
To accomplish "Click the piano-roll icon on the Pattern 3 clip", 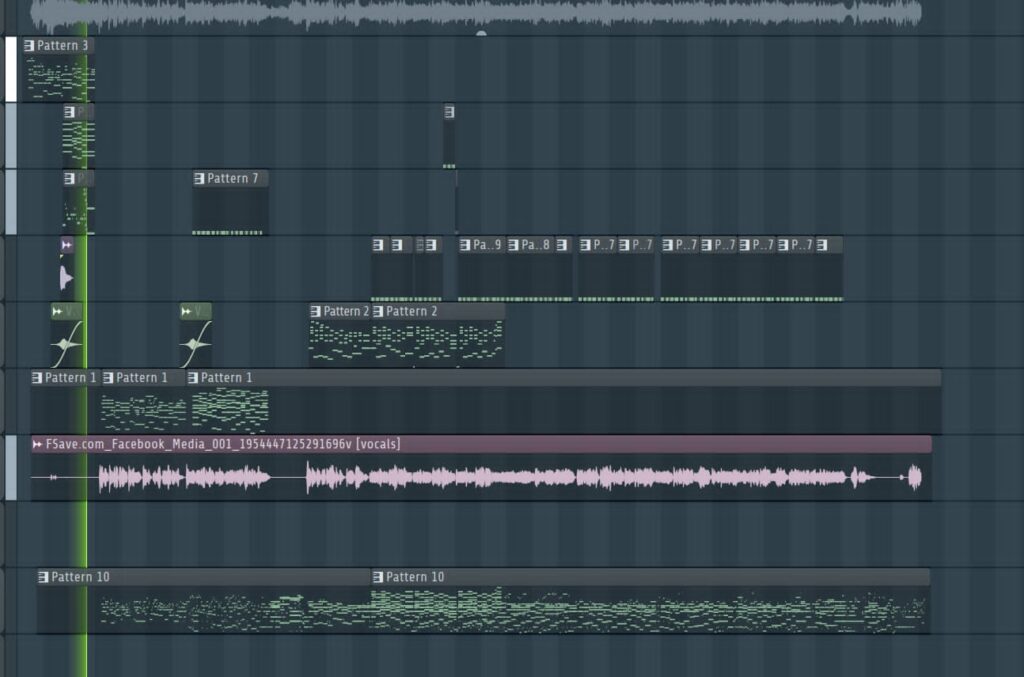I will point(30,46).
